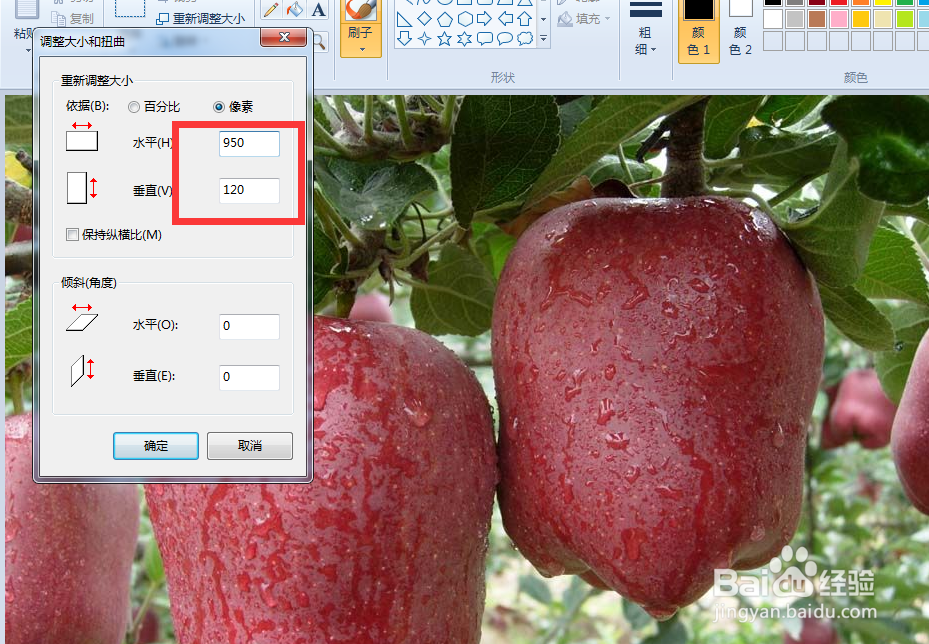This screenshot has height=644, width=929.
Task: Open the Paste (粘贴) dropdown arrow
Action: 27,50
